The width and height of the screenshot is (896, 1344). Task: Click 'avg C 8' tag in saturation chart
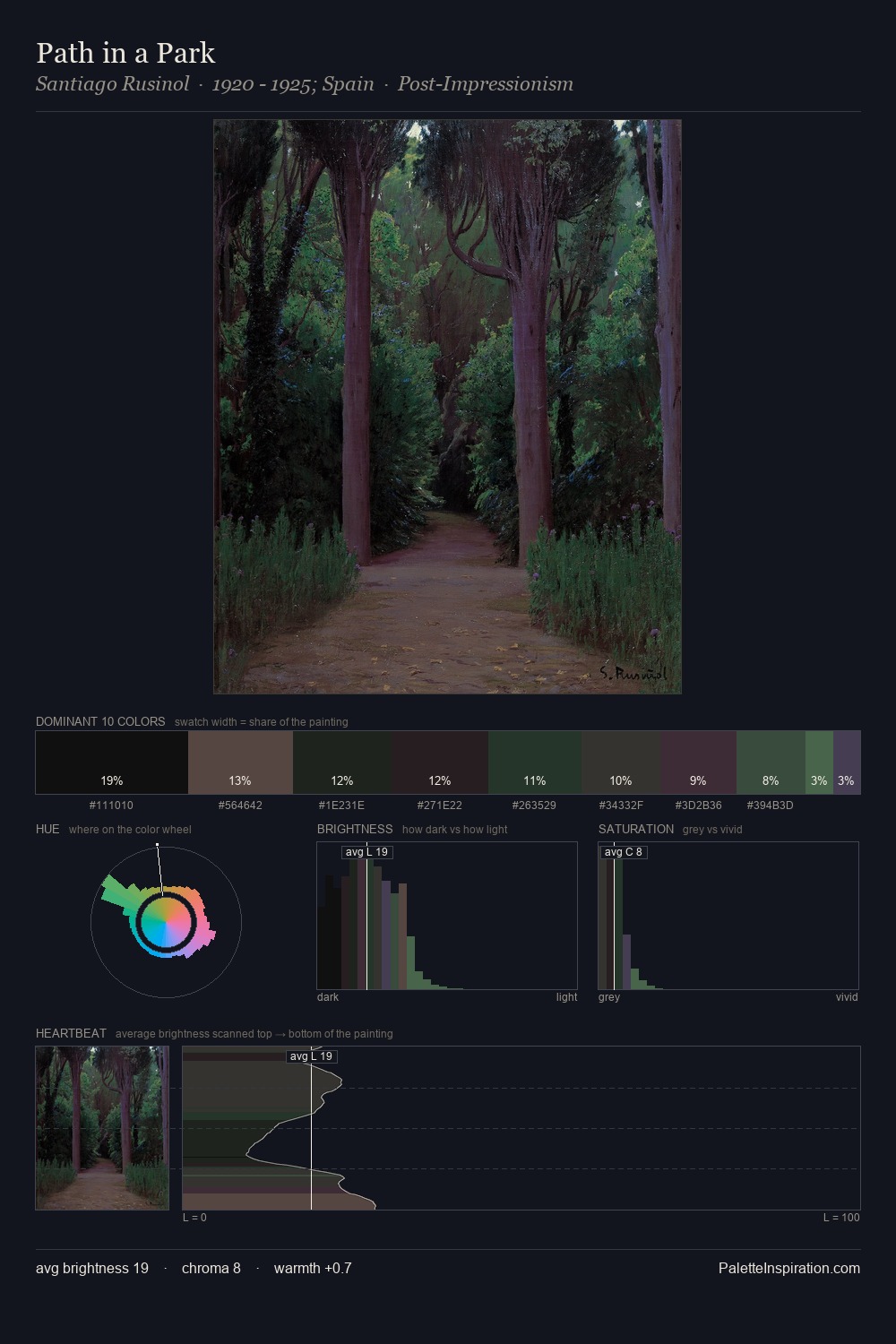tap(624, 852)
